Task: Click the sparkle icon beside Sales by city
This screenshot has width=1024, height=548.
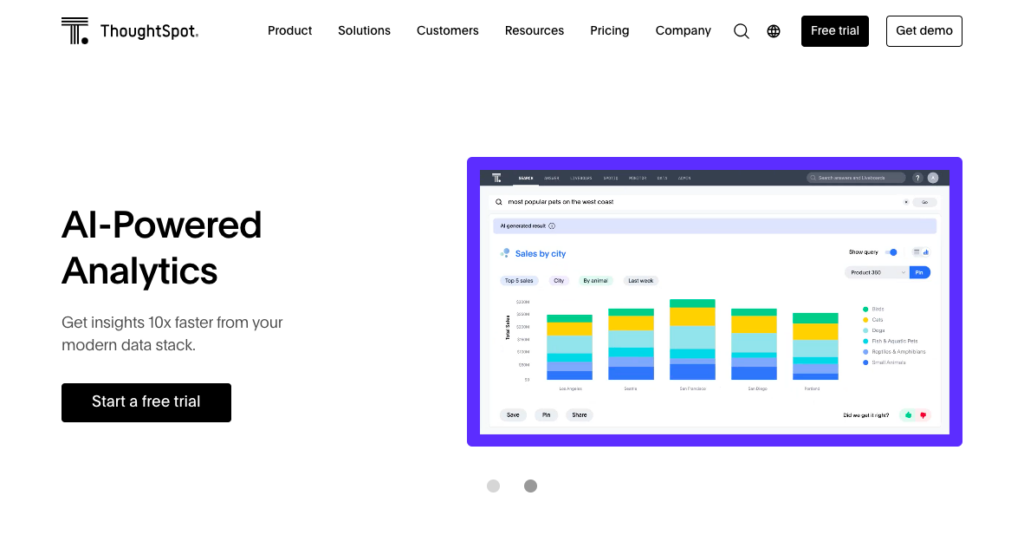Action: pos(505,253)
